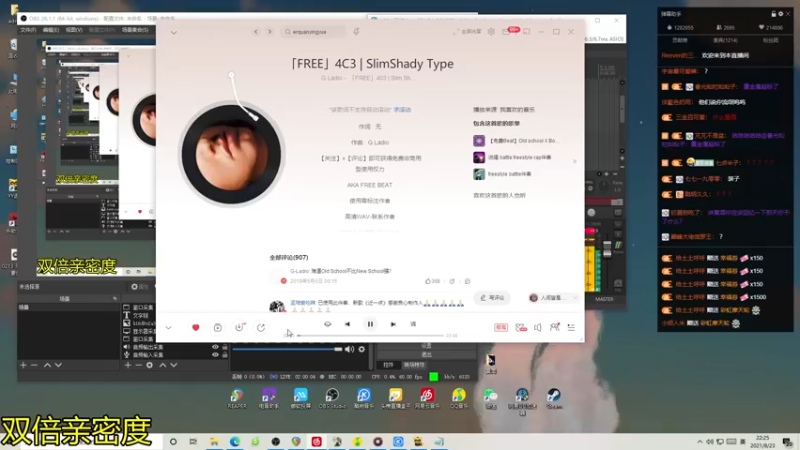The height and width of the screenshot is (450, 800).
Task: Open the G-Ladio commenter name link
Action: (x=299, y=271)
